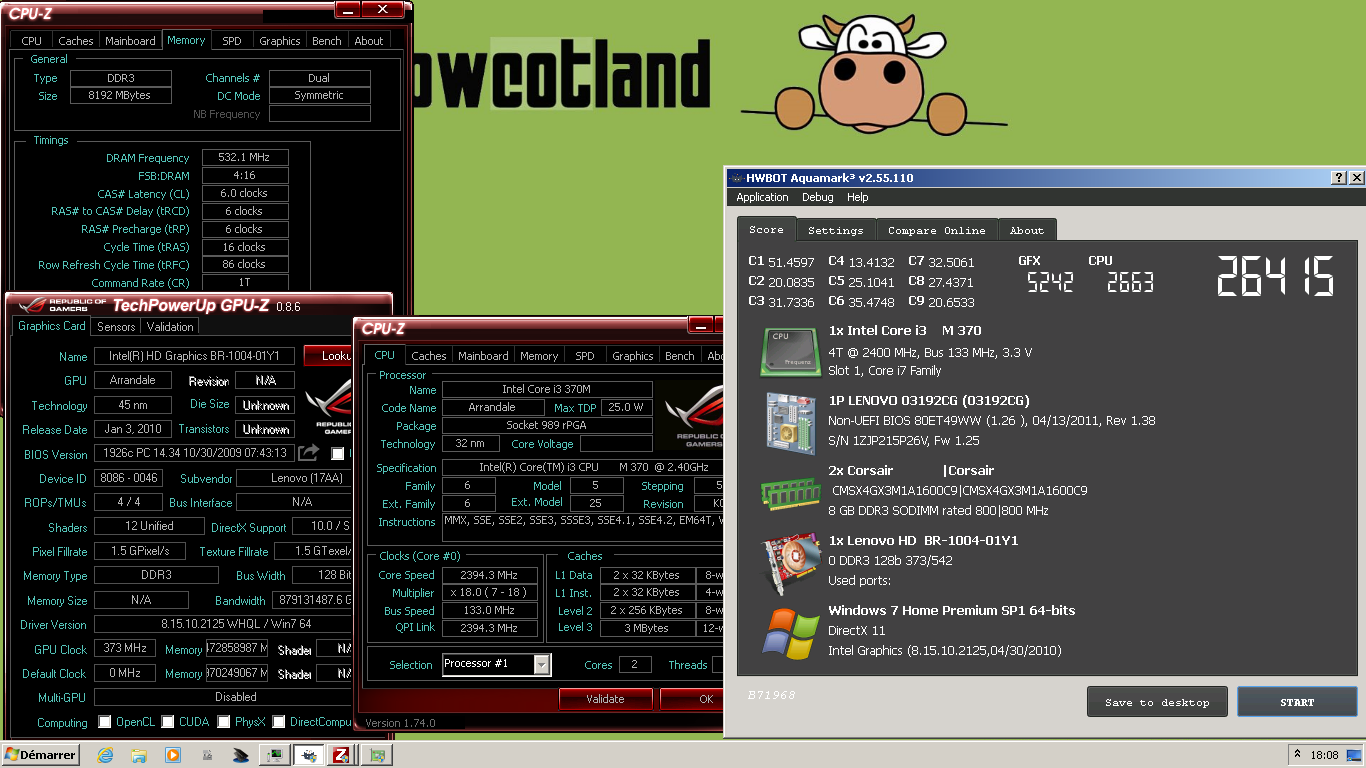Click the 18:08 system clock

[x=1325, y=756]
